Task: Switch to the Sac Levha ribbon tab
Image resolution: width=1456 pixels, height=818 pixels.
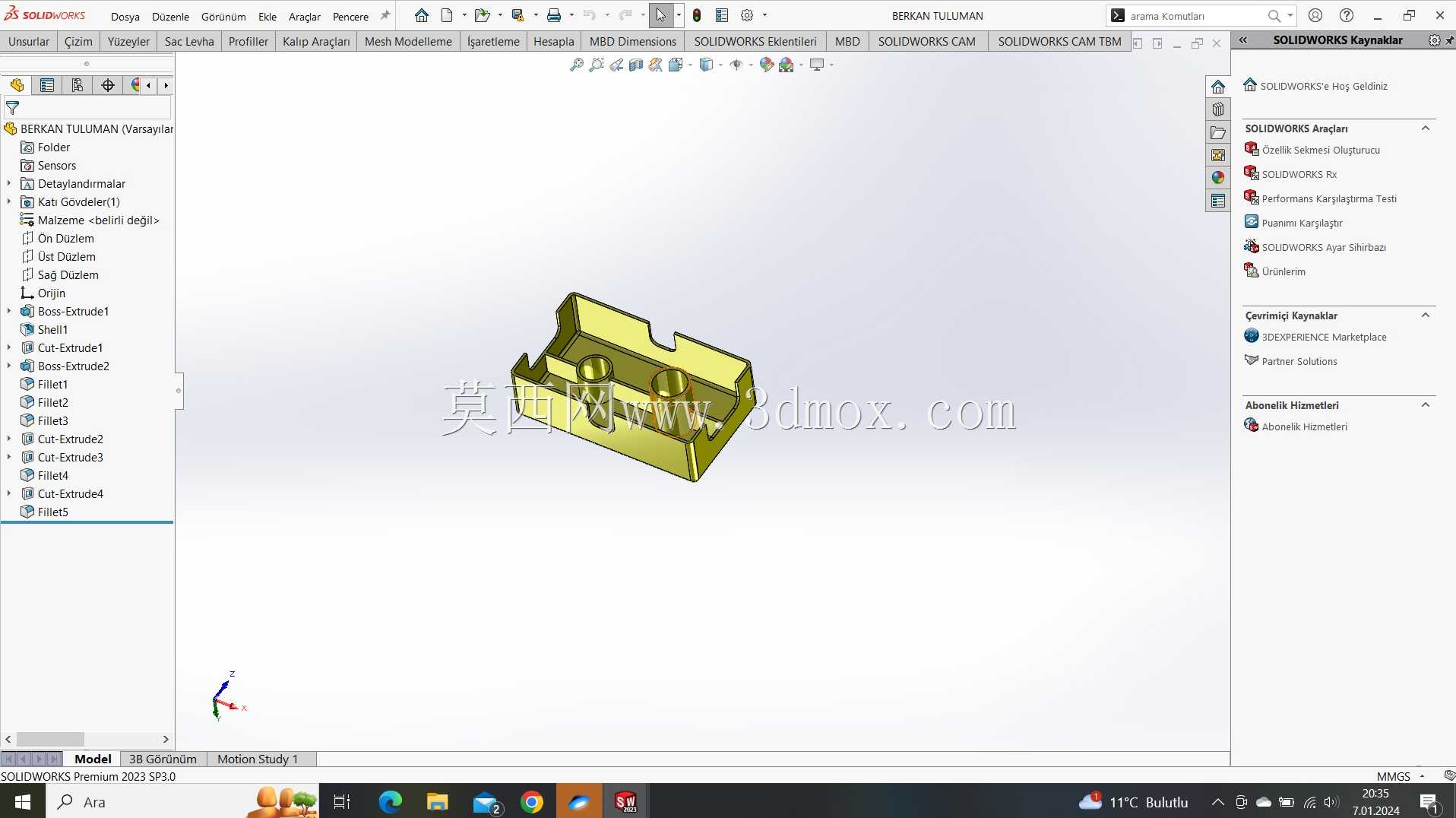Action: point(189,41)
